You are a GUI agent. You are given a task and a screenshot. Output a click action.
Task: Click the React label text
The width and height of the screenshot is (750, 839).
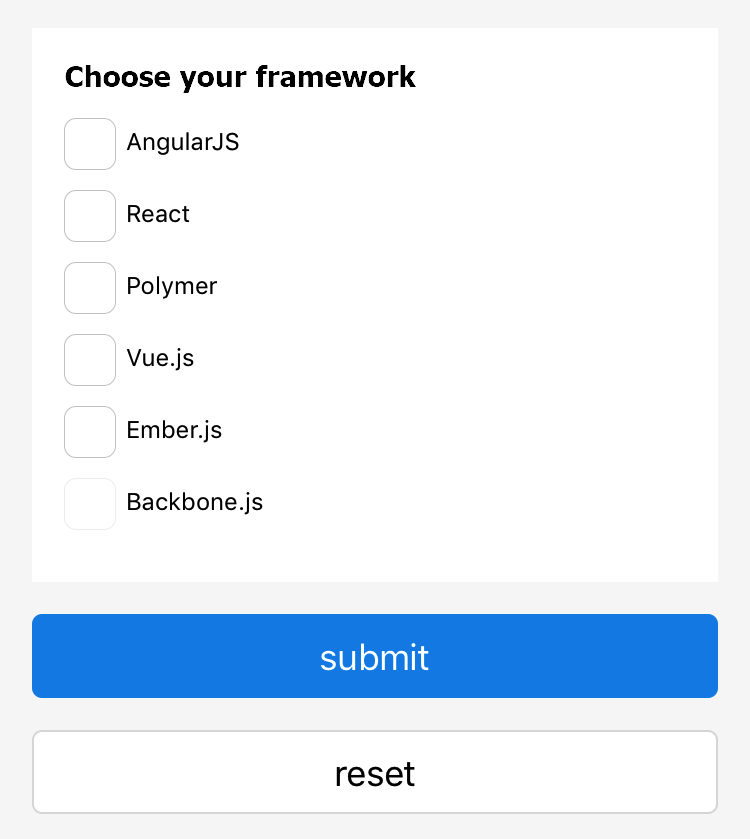coord(158,214)
